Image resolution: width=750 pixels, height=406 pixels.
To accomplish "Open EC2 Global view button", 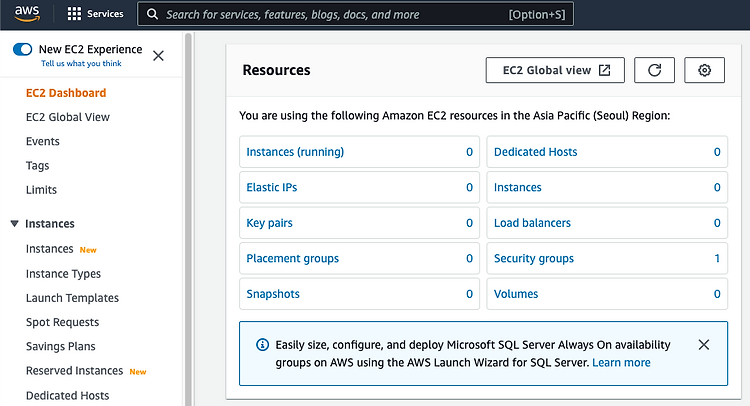I will pos(555,70).
